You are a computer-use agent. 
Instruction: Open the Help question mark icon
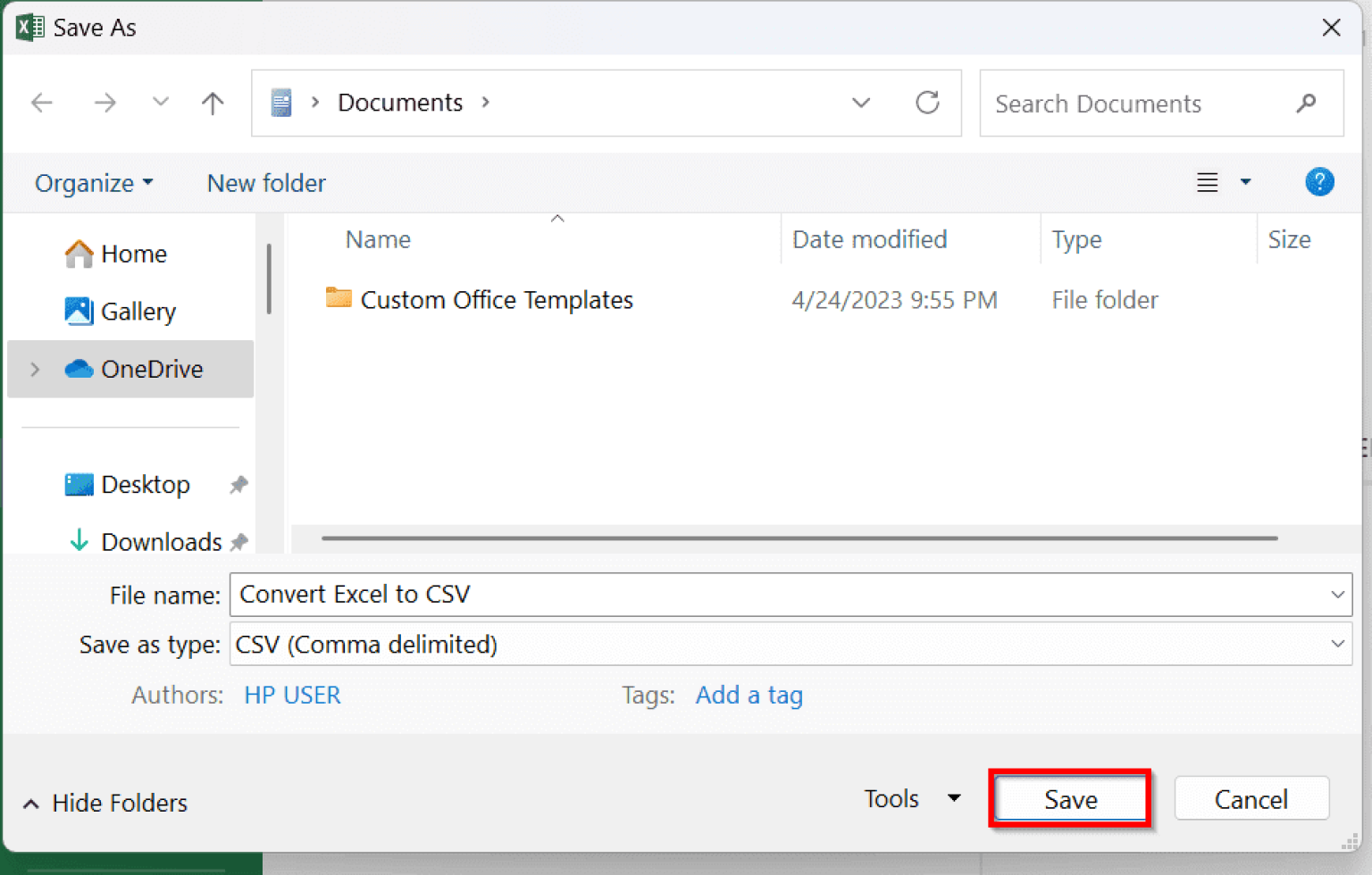tap(1319, 182)
